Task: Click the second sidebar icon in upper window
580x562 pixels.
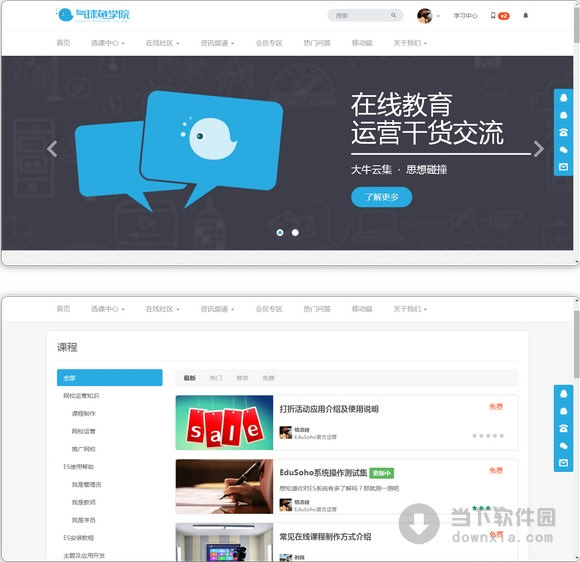Action: coord(563,115)
